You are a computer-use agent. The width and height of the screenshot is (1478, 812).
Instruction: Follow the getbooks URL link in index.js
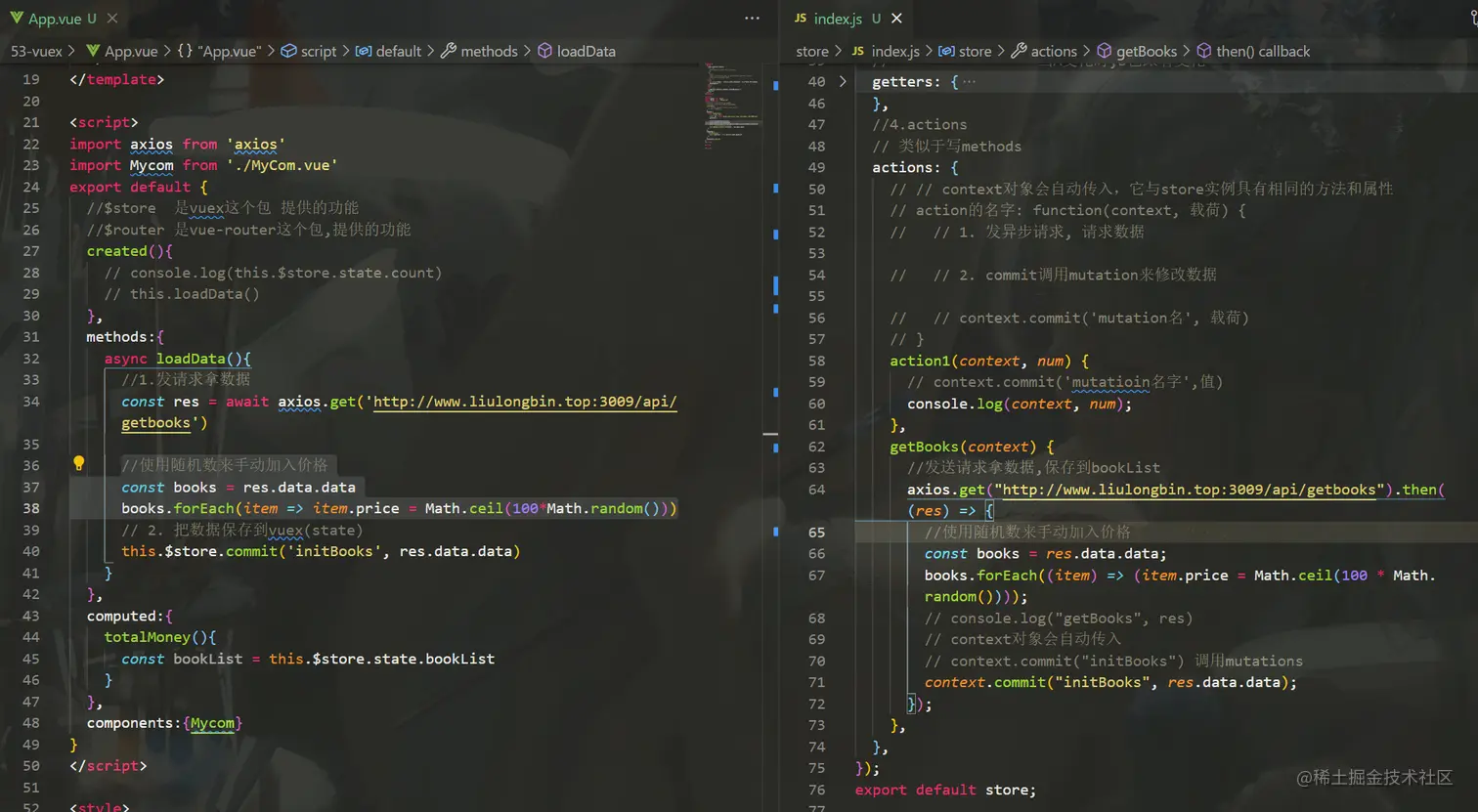1191,490
